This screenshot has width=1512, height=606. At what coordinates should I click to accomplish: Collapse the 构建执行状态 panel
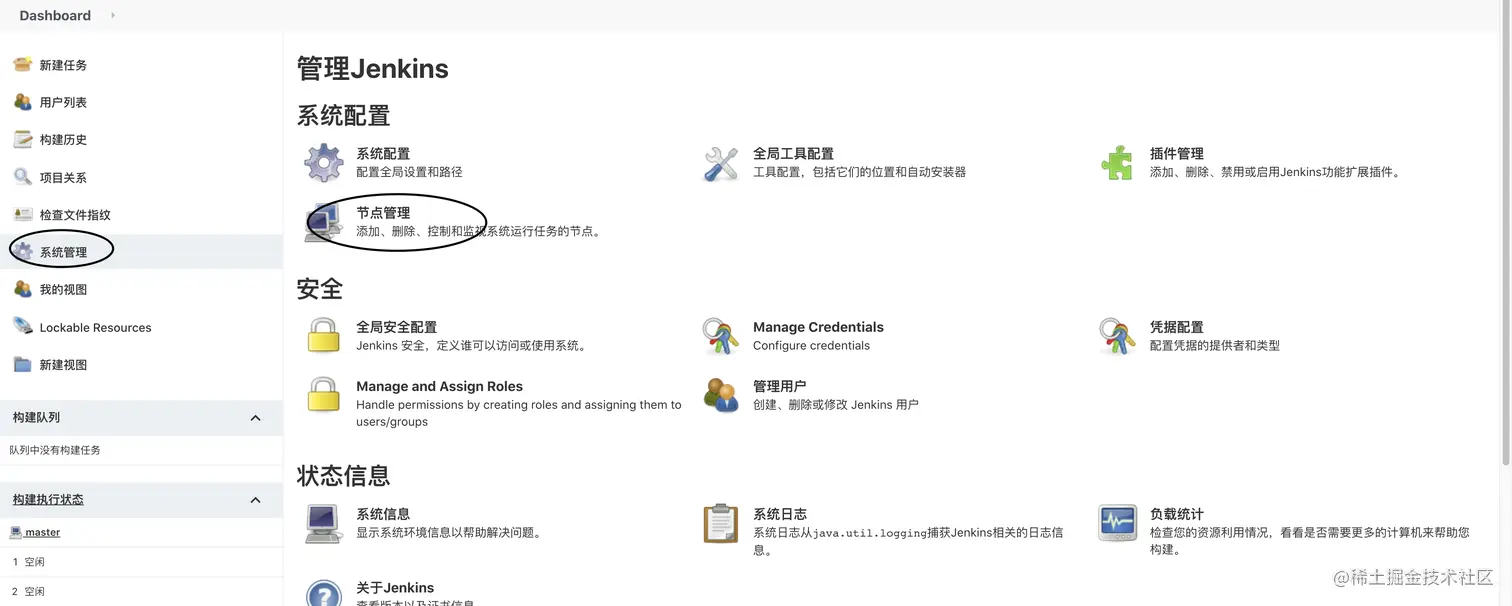(x=255, y=500)
